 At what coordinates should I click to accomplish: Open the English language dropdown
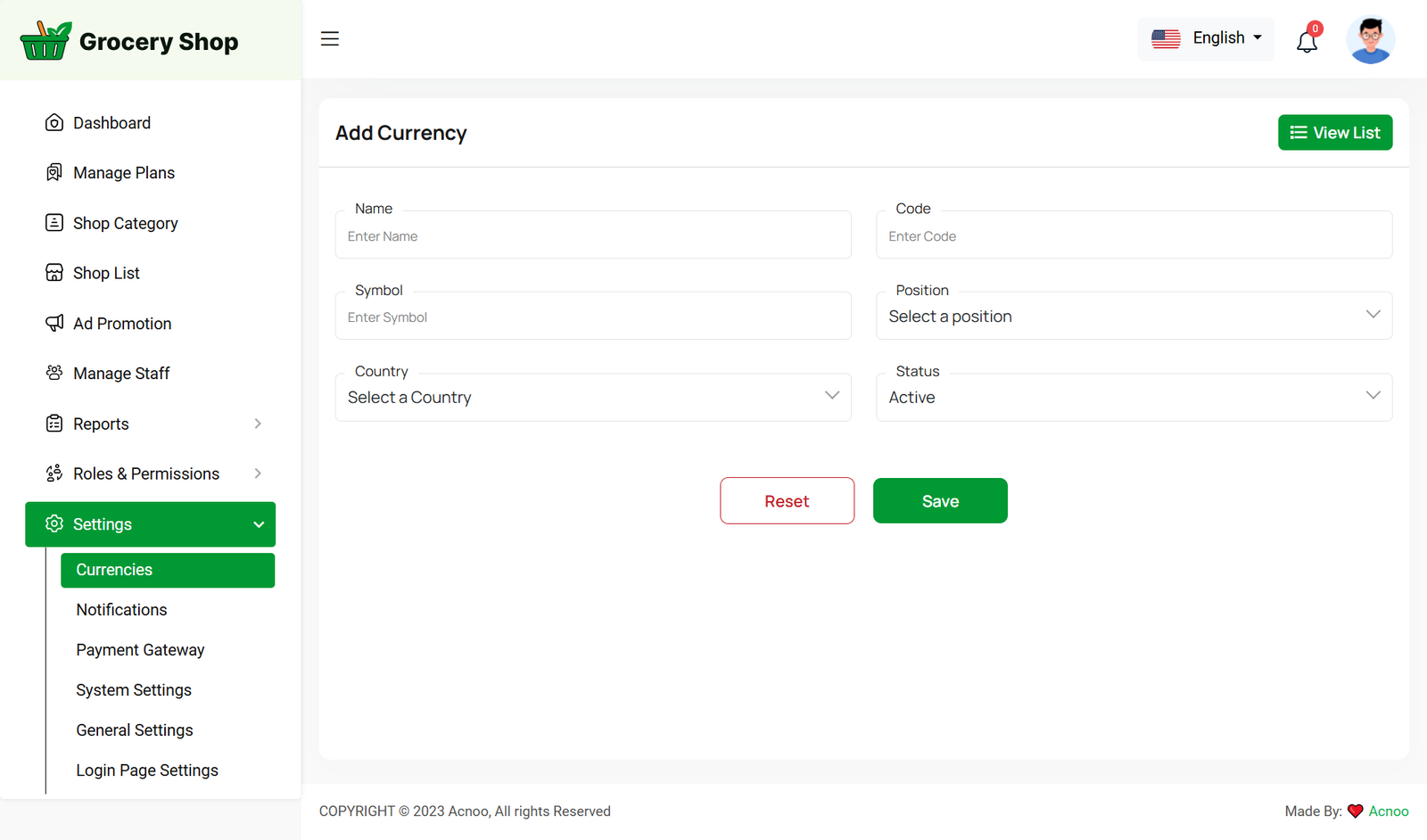1206,38
